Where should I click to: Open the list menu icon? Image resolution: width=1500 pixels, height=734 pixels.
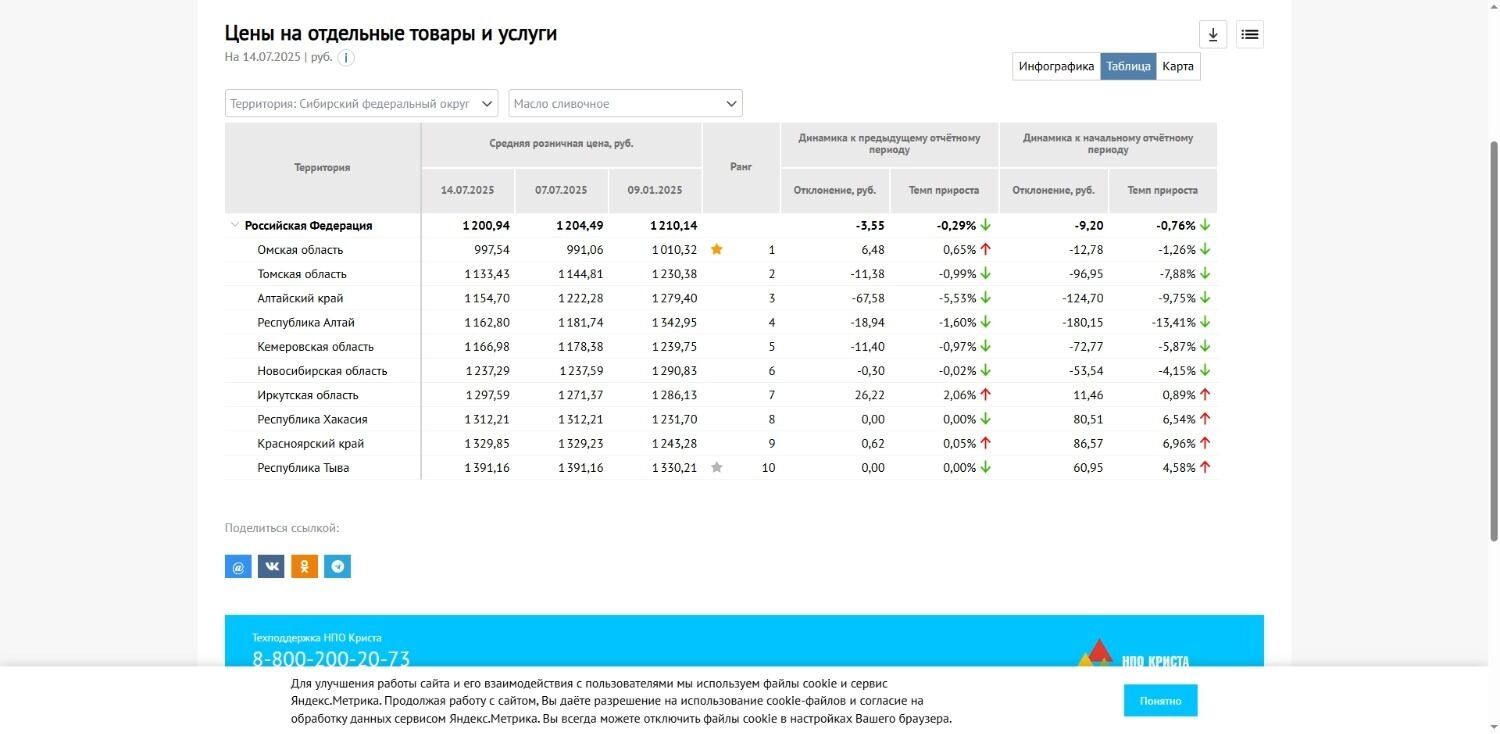[1249, 35]
